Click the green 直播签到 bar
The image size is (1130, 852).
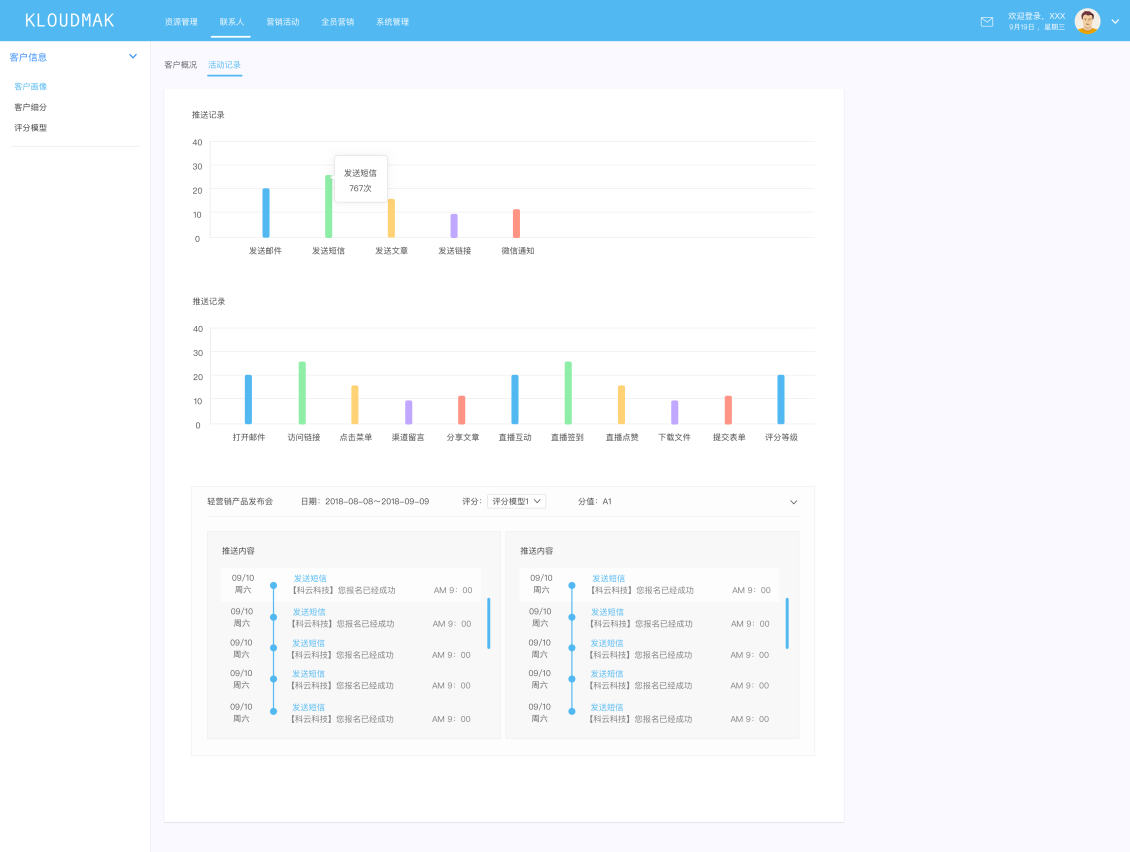pyautogui.click(x=568, y=393)
